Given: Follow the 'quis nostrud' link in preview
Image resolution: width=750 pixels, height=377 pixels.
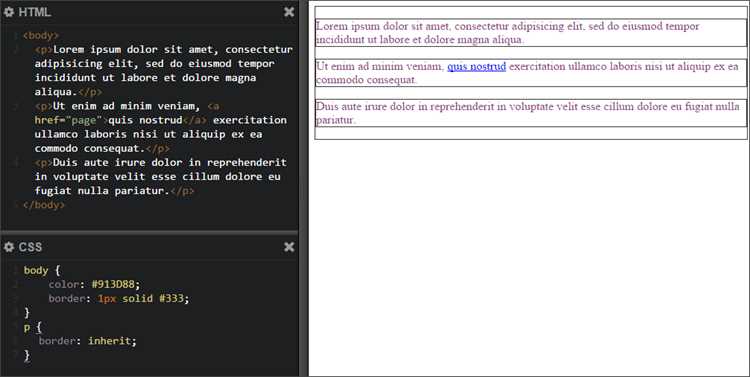Looking at the screenshot, I should click(476, 67).
